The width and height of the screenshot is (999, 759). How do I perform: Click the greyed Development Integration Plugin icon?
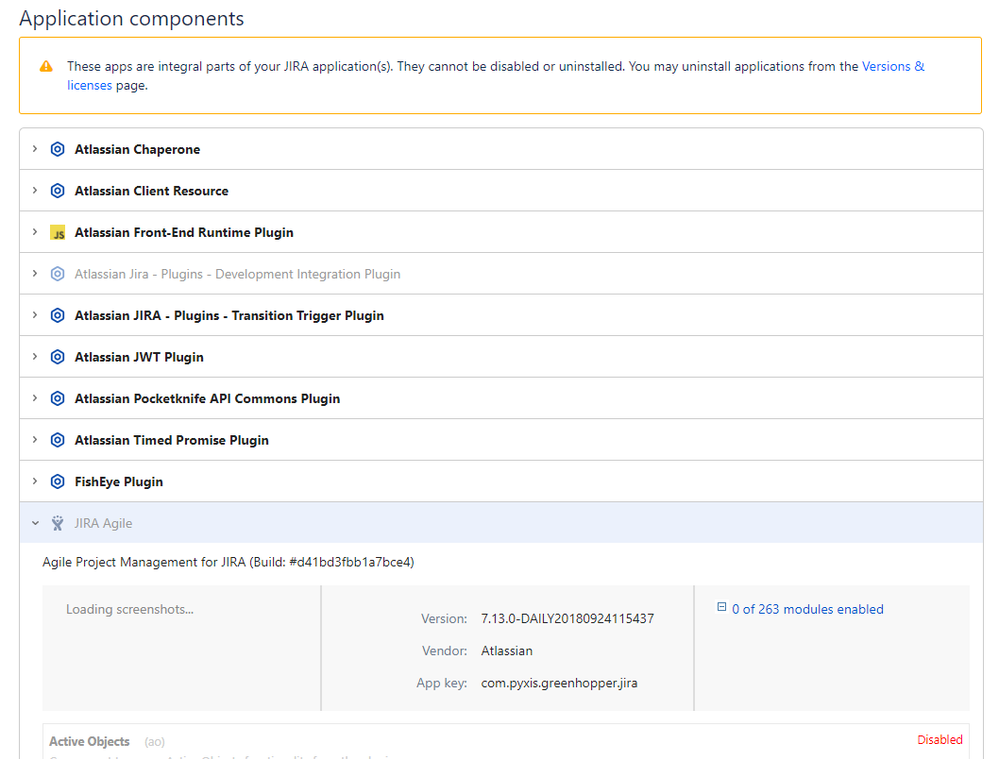(x=57, y=274)
